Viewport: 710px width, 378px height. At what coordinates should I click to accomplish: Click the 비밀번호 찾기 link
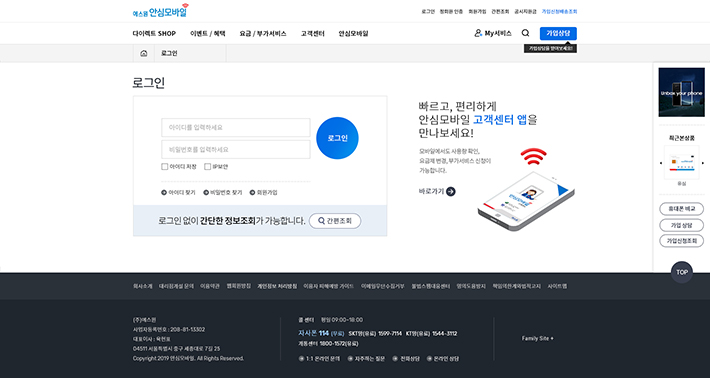[223, 192]
